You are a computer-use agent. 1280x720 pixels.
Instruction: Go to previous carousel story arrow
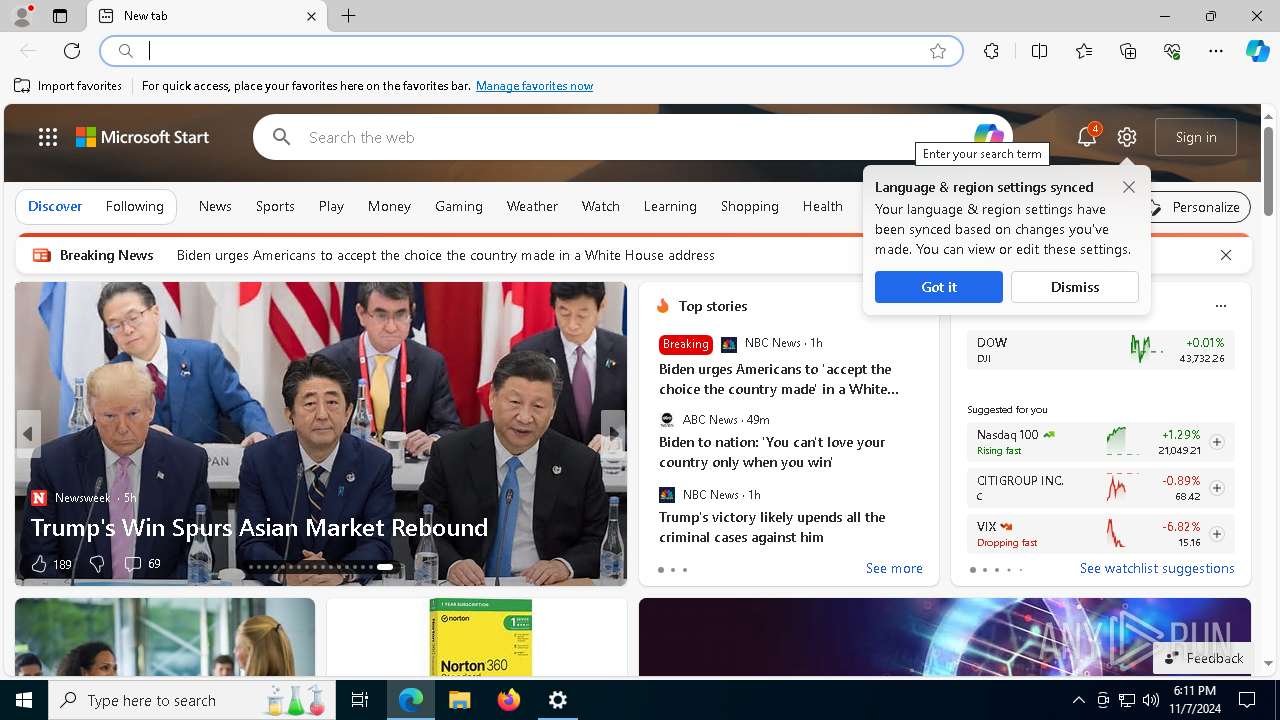(28, 433)
